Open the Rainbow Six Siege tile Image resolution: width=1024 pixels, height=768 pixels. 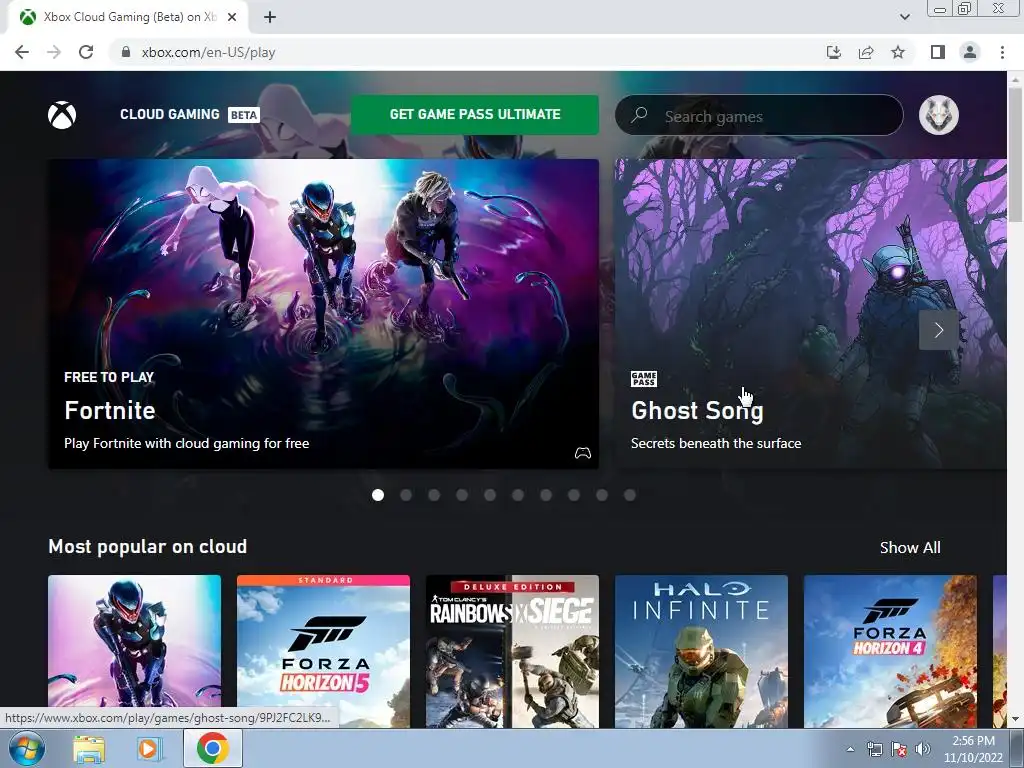click(x=512, y=651)
